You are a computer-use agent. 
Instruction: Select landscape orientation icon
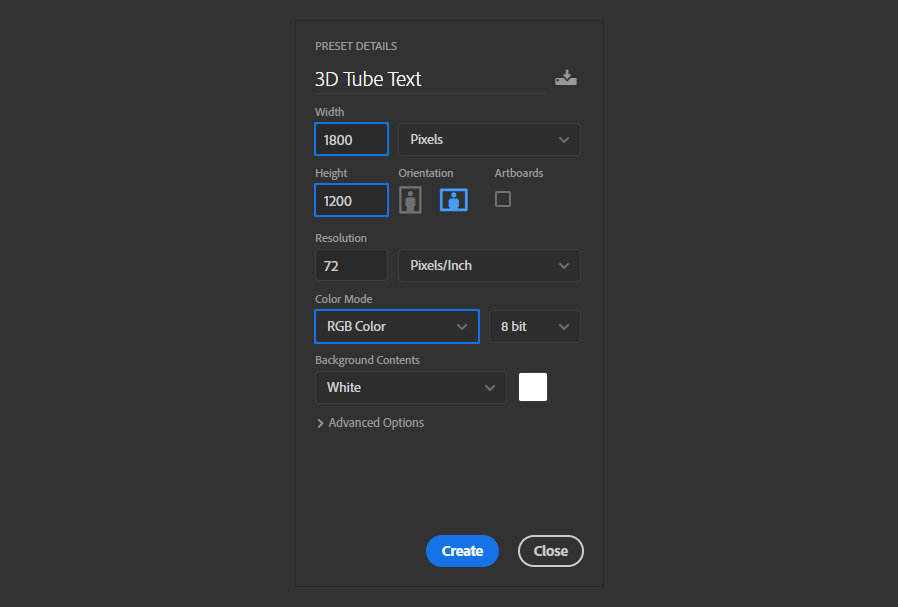454,200
